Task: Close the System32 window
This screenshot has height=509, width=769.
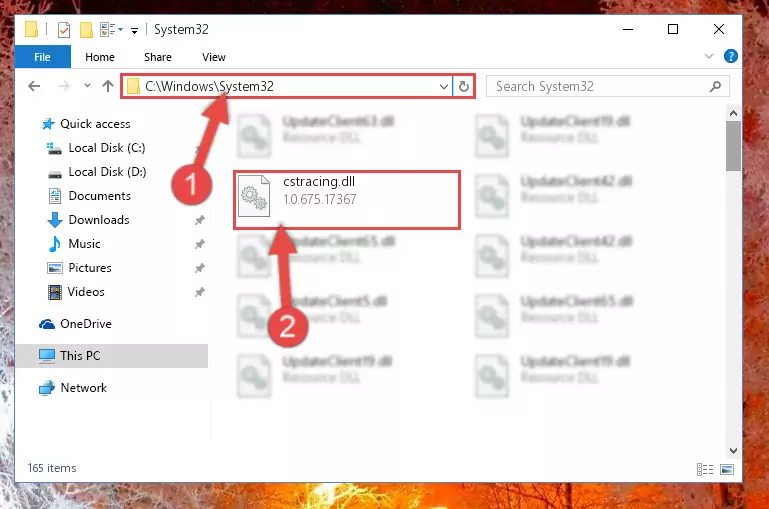Action: coord(718,29)
